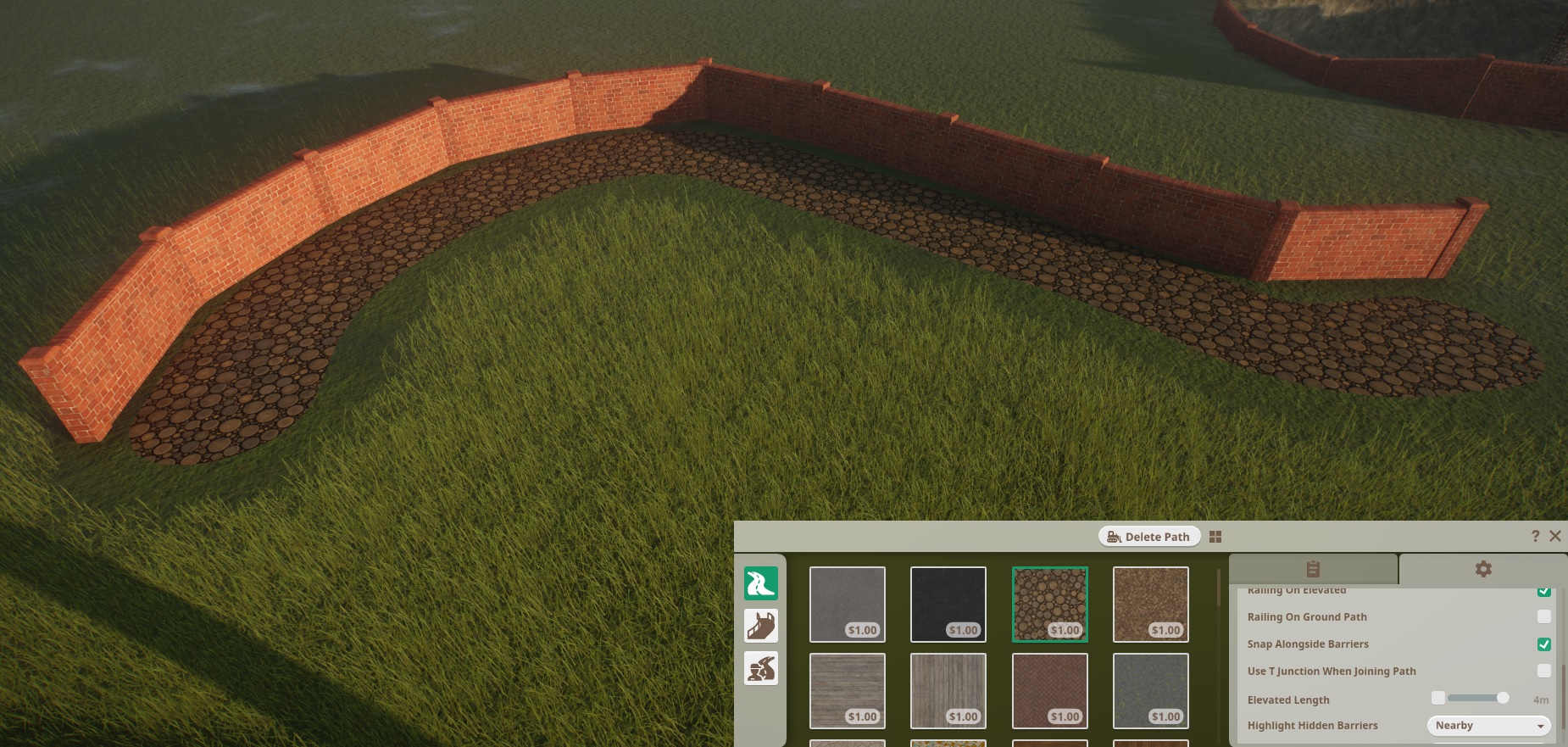Screen dimensions: 1568x747
Task: Click the Delete Path button
Action: pos(1149,537)
